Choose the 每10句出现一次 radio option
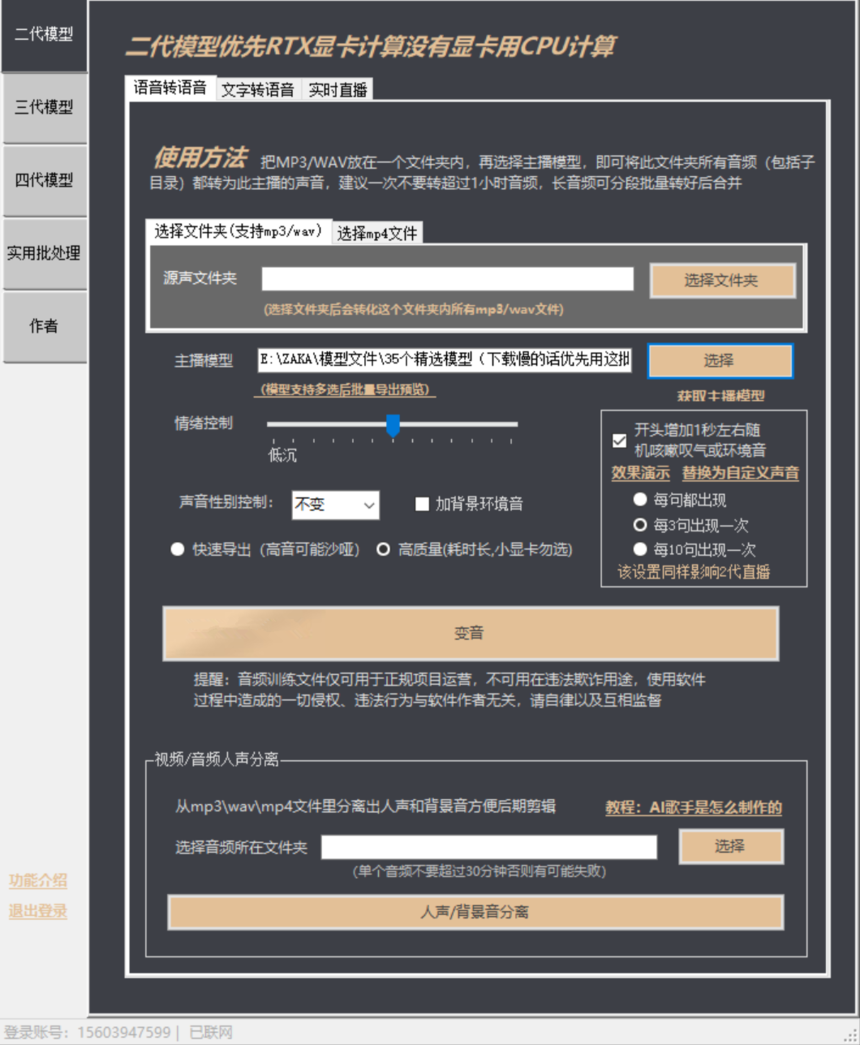860x1045 pixels. pyautogui.click(x=640, y=549)
